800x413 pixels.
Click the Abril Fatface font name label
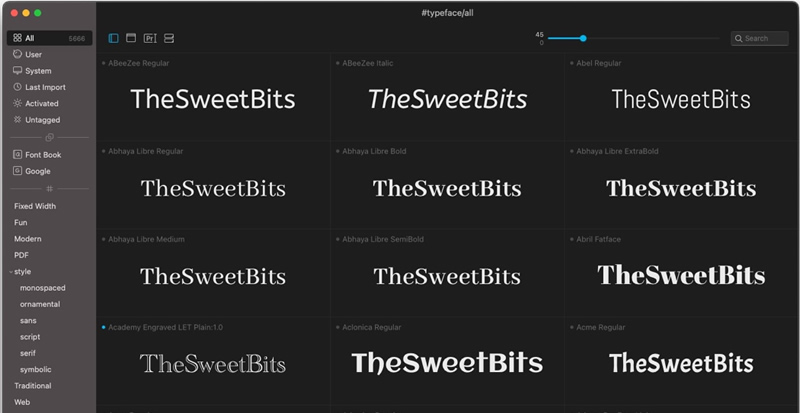click(598, 239)
